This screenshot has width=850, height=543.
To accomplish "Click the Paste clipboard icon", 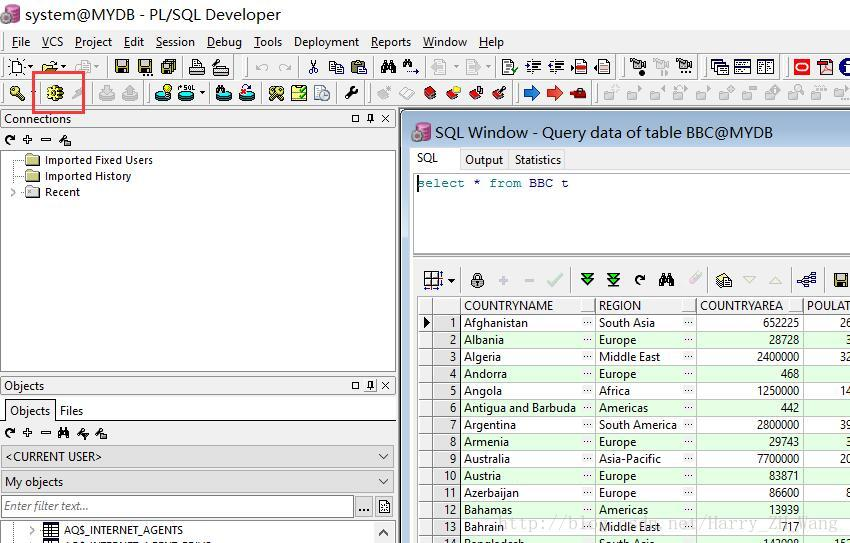I will coord(359,67).
